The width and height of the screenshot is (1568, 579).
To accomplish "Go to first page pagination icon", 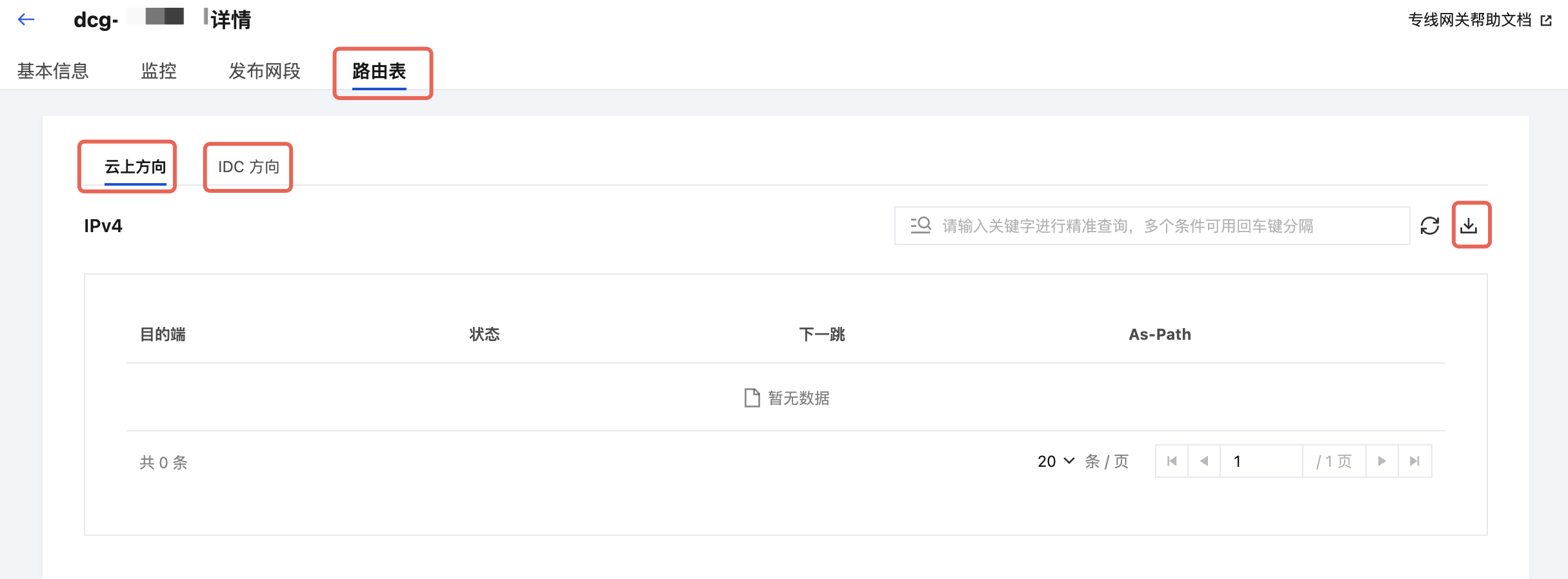I will point(1172,461).
